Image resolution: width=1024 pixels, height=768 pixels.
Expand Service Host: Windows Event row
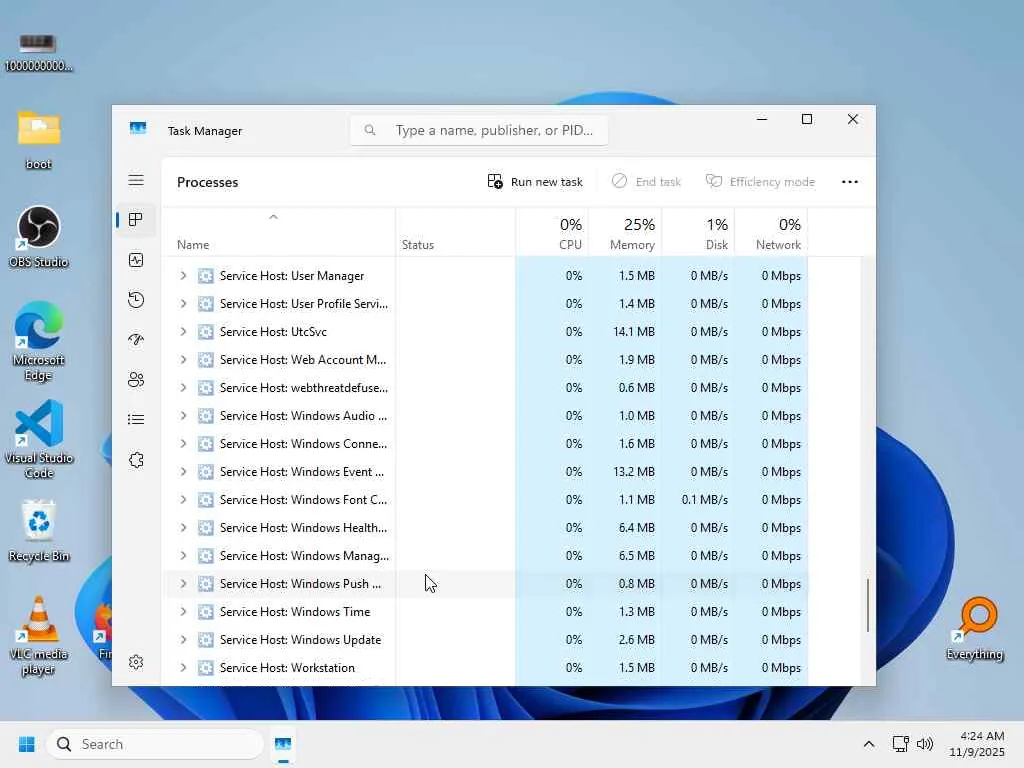184,472
